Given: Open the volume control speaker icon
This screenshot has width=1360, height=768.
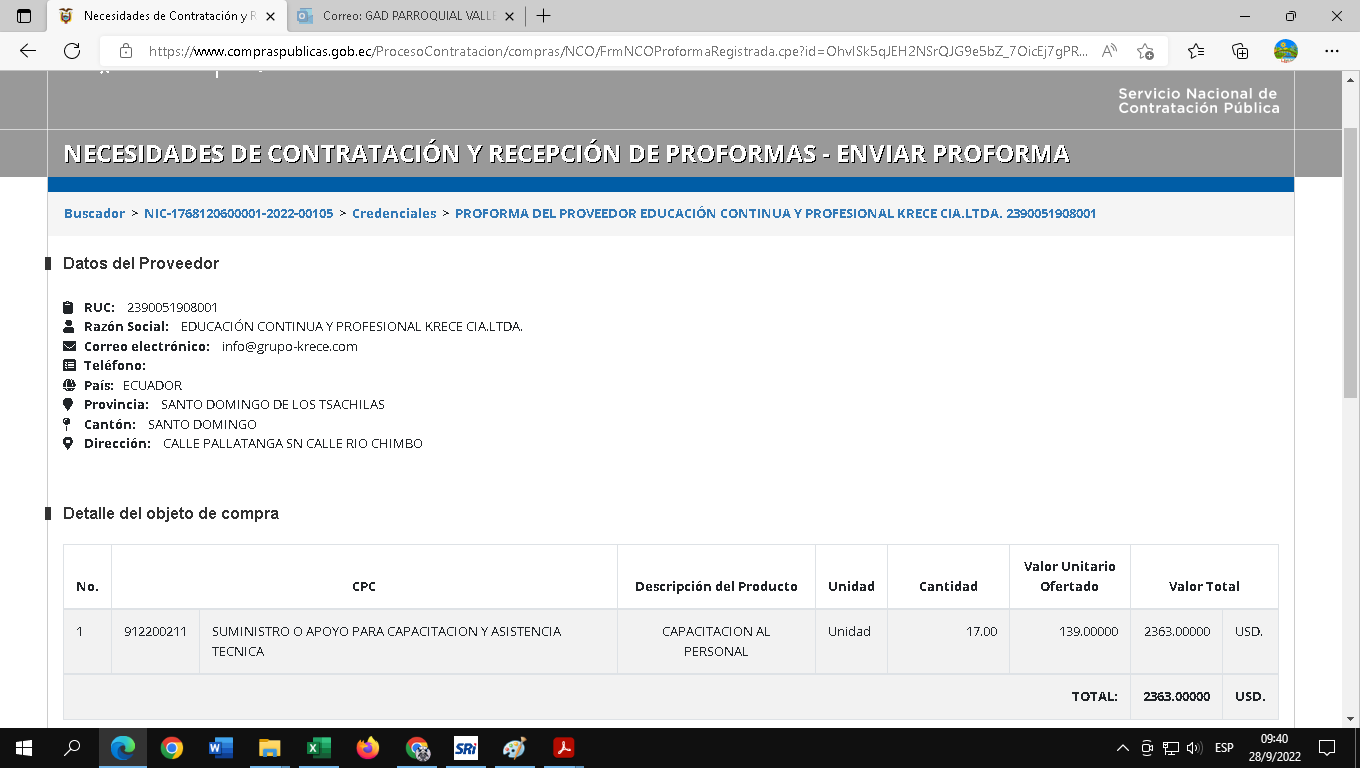Looking at the screenshot, I should 1194,748.
